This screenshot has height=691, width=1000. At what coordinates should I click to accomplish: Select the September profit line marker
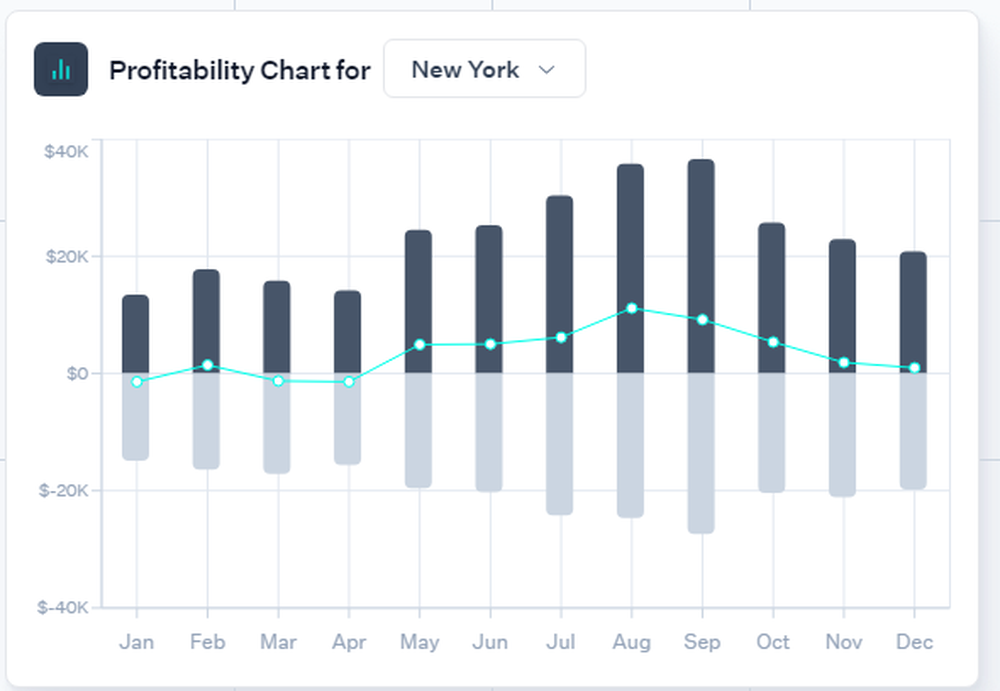click(x=702, y=320)
